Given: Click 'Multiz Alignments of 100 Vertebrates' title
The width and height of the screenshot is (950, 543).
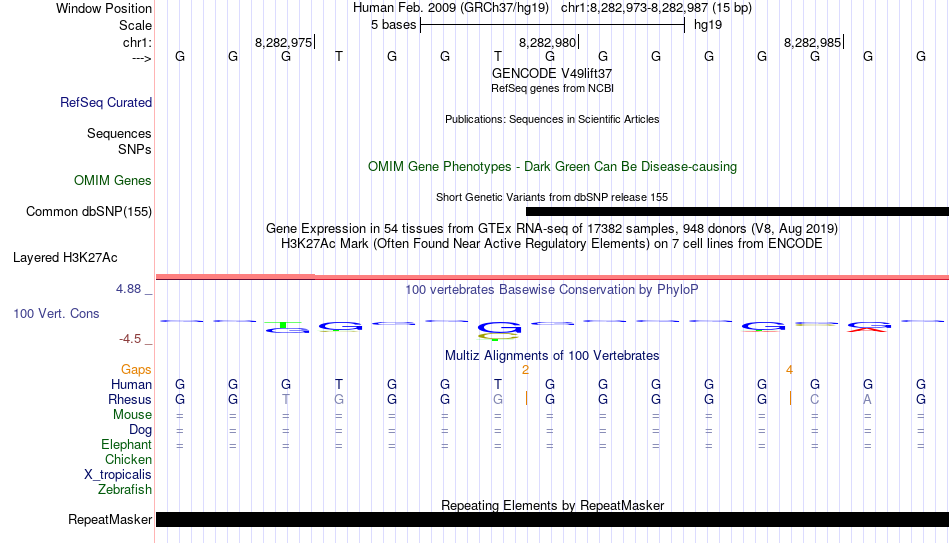Looking at the screenshot, I should (552, 356).
